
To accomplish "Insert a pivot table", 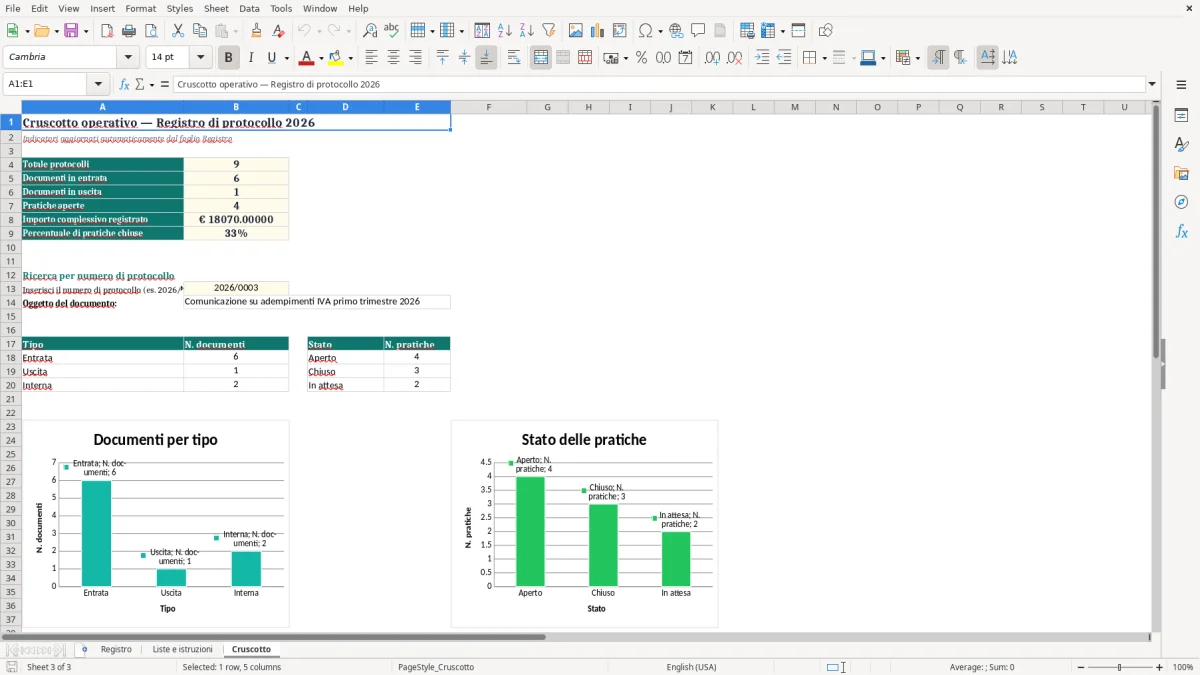I will (619, 31).
